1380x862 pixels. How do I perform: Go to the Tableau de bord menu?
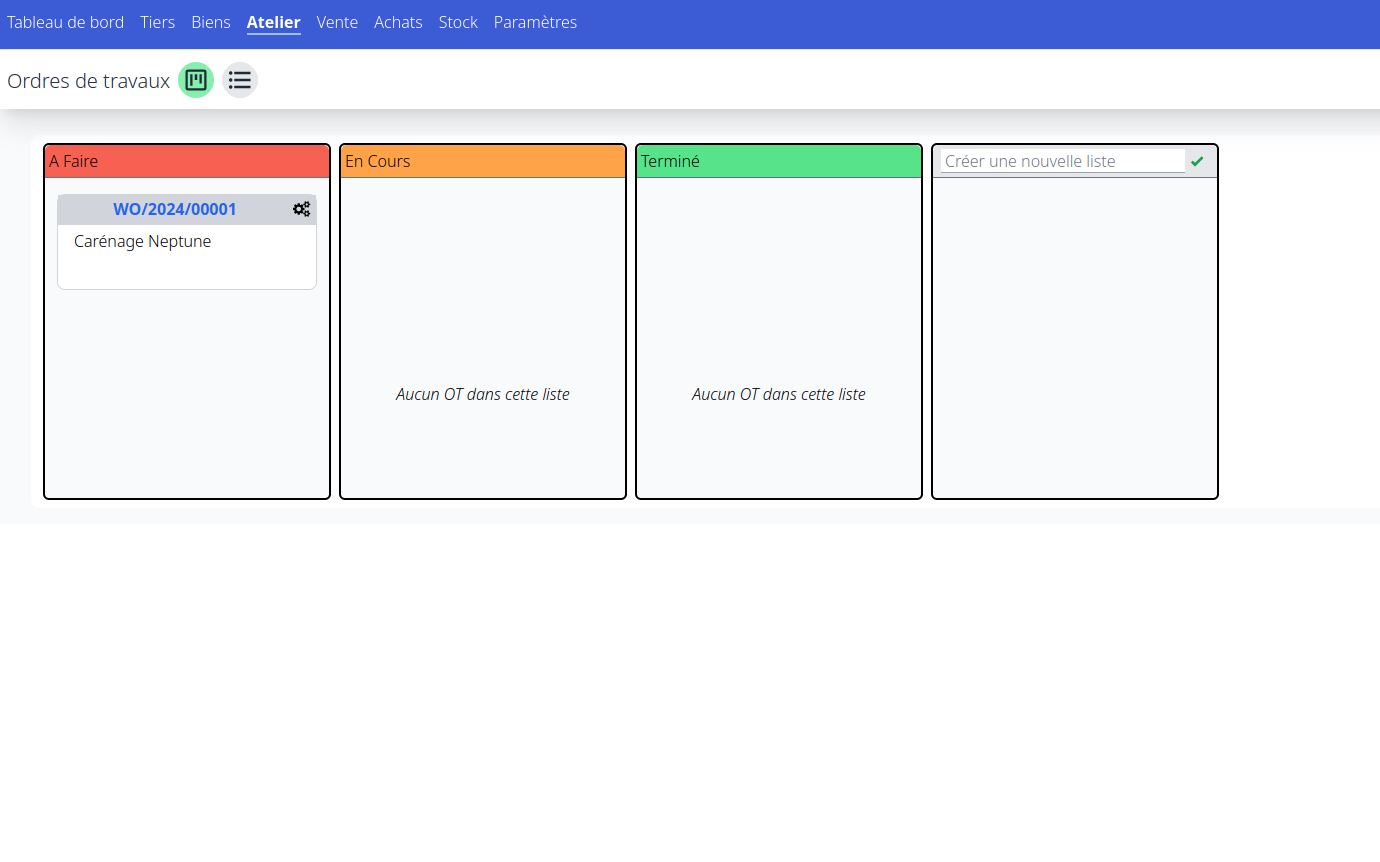click(65, 22)
